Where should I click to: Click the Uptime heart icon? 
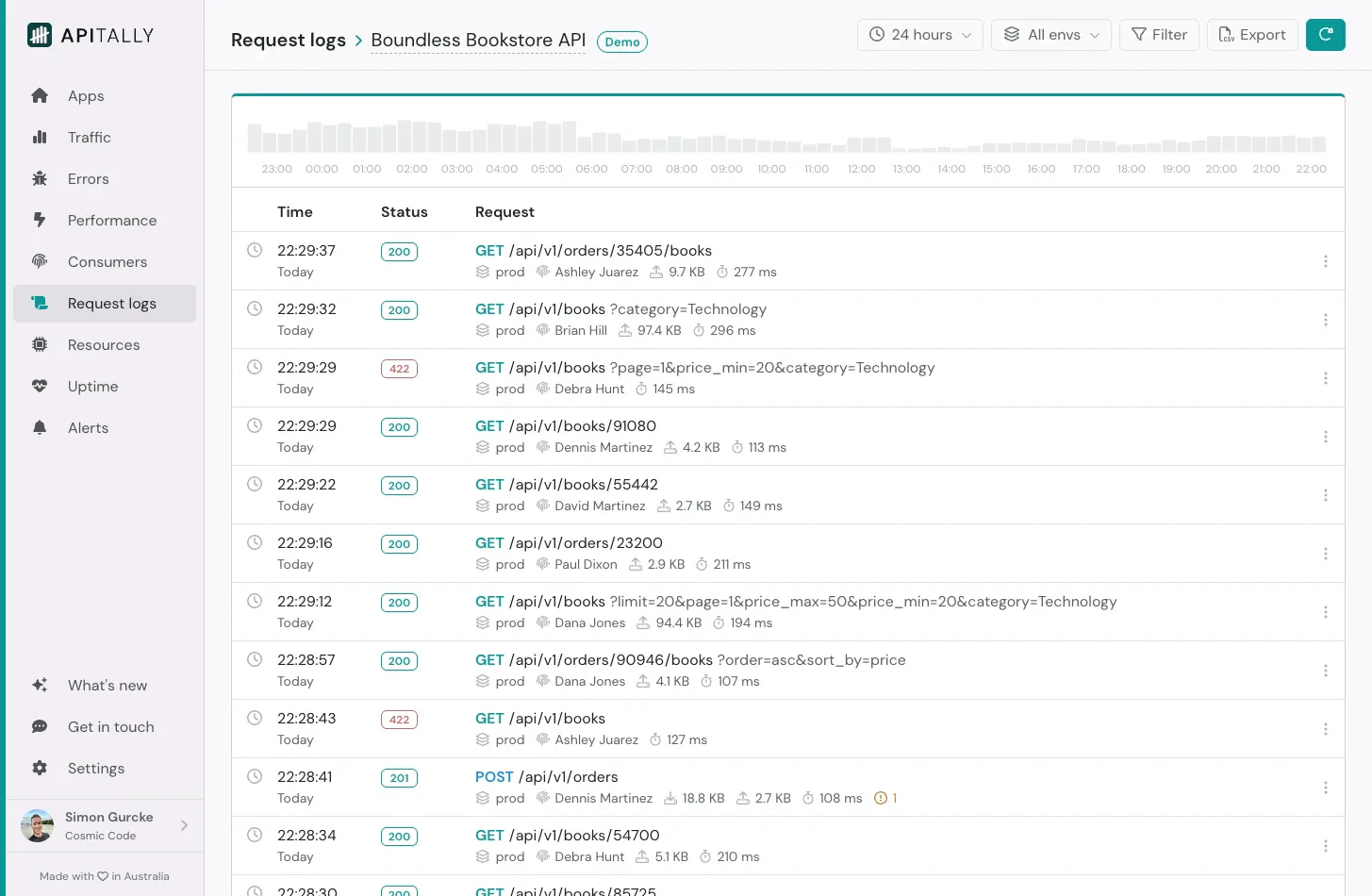point(40,386)
